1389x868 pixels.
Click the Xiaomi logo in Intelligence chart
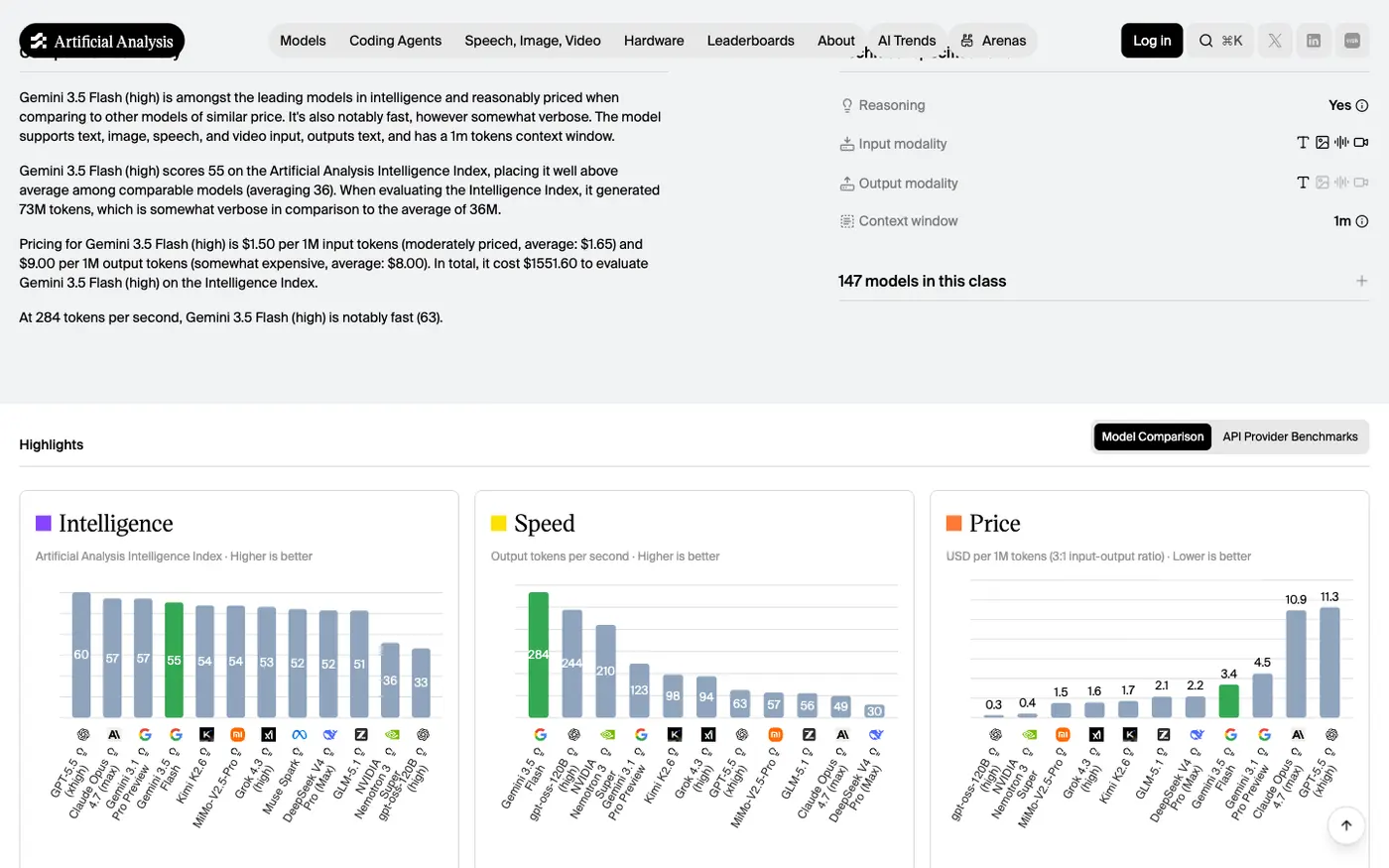(x=237, y=735)
